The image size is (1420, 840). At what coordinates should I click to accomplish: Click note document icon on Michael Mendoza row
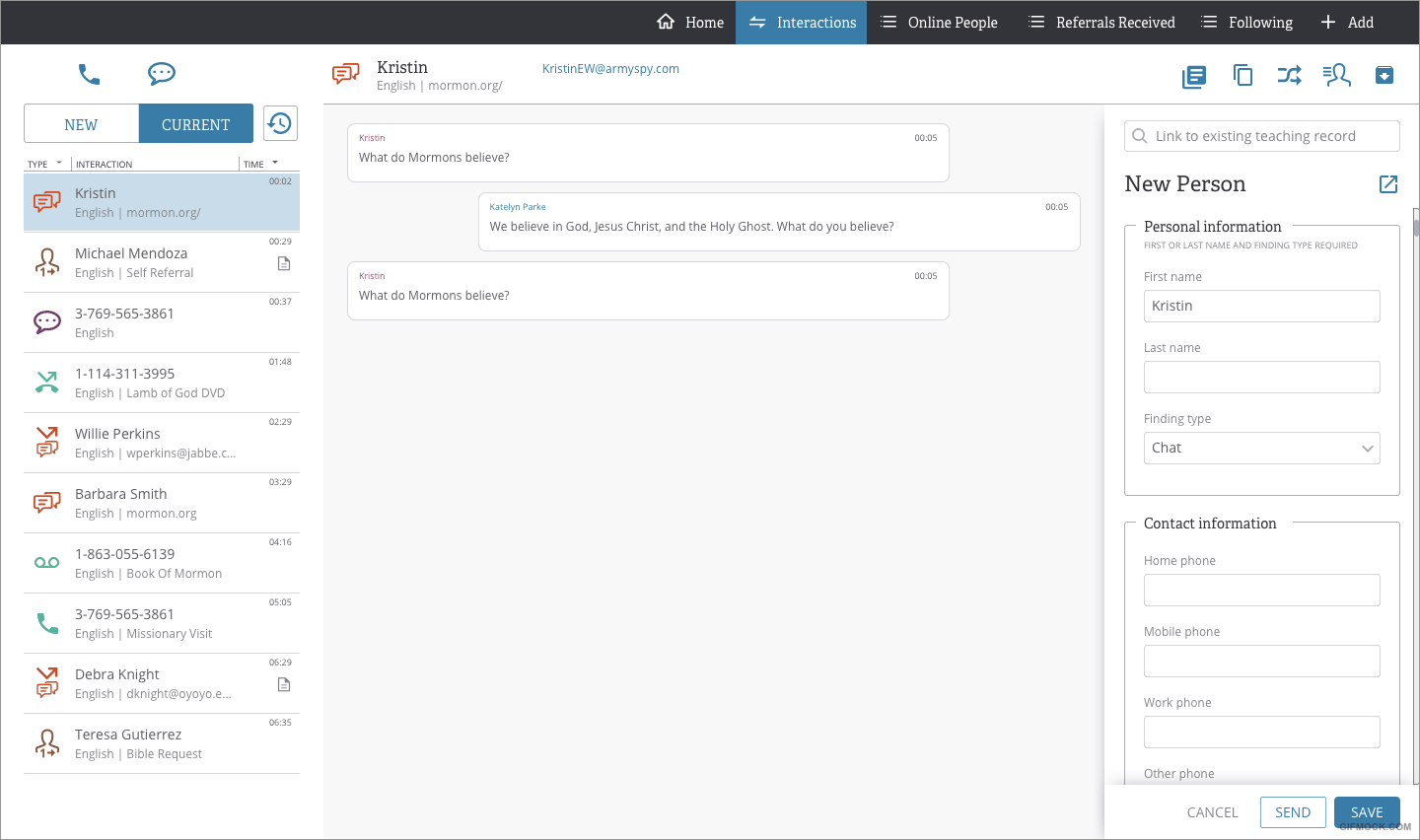[284, 263]
